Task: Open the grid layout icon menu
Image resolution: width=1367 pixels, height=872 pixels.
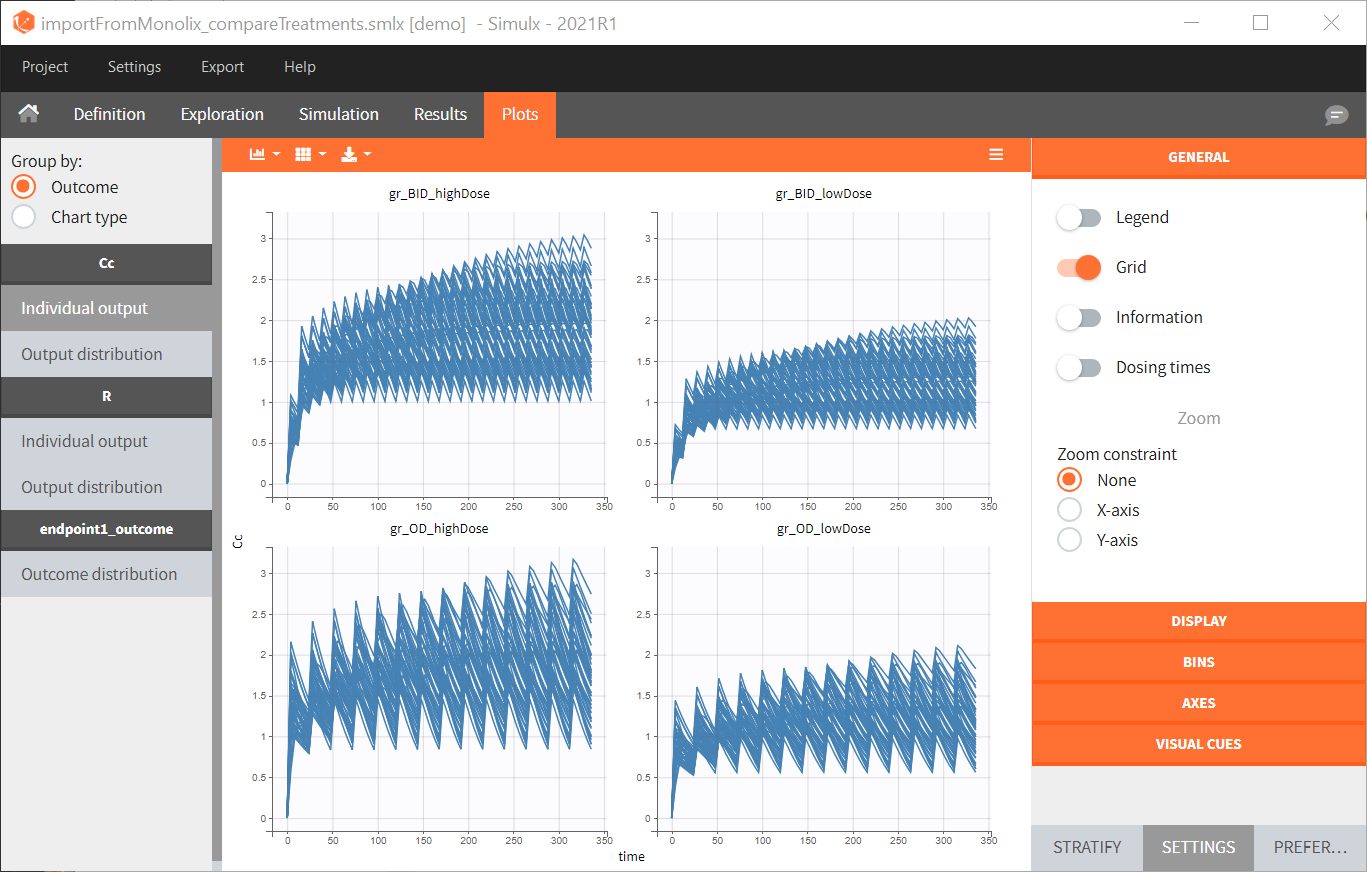Action: pos(310,154)
